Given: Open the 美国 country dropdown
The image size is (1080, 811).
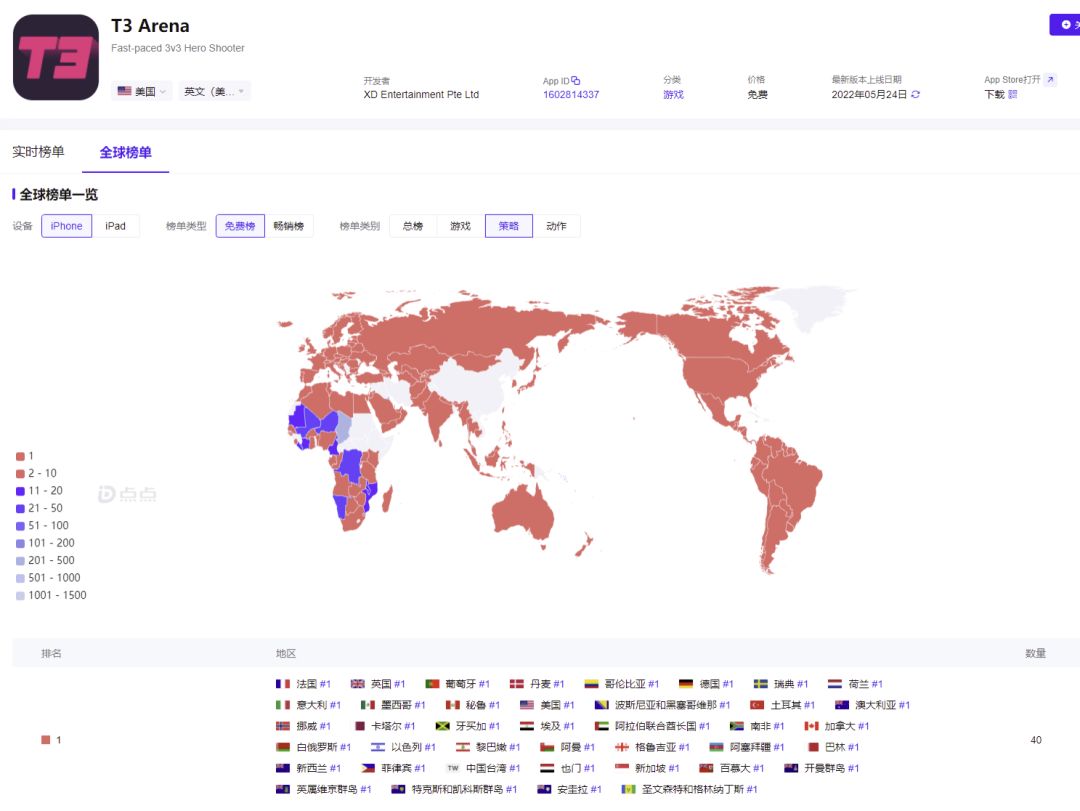Looking at the screenshot, I should click(x=141, y=91).
